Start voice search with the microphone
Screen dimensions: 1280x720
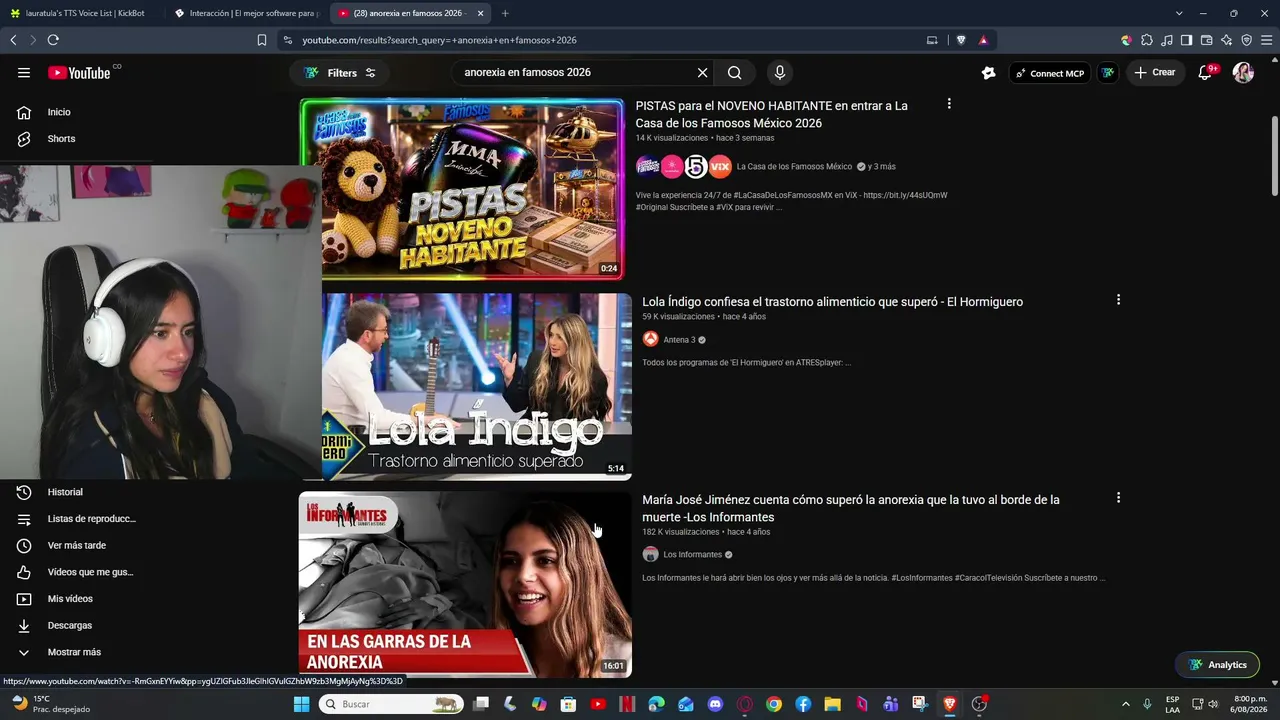pyautogui.click(x=780, y=72)
